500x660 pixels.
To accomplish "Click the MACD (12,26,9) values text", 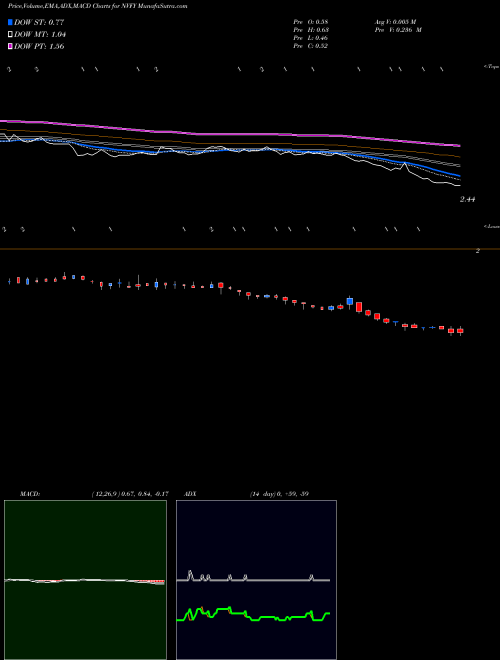I will tap(130, 494).
